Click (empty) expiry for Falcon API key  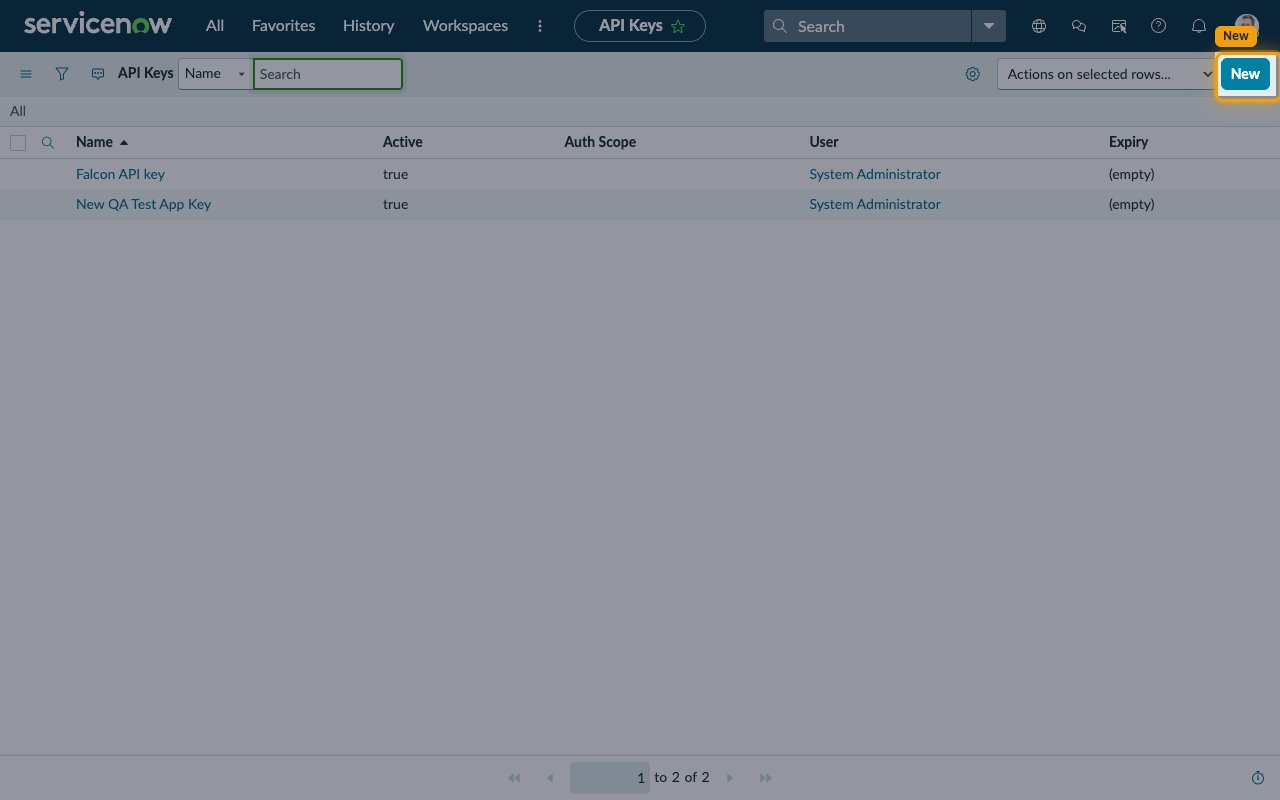click(x=1131, y=174)
